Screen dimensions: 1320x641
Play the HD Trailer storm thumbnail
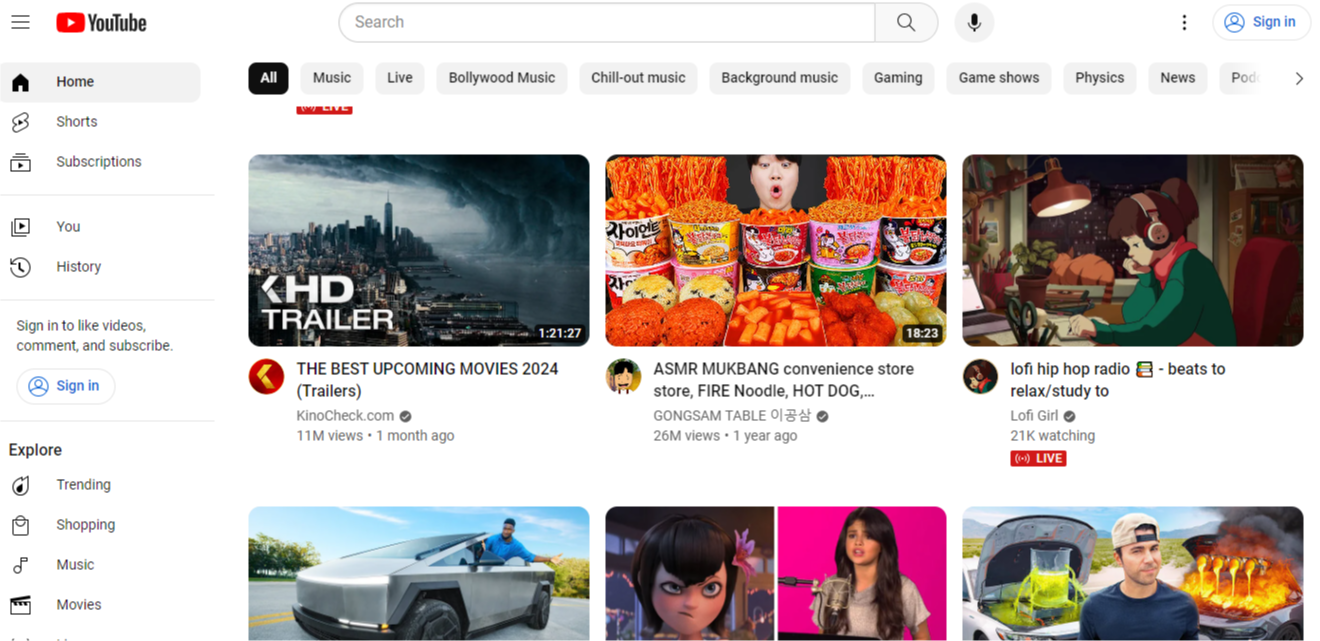point(419,250)
